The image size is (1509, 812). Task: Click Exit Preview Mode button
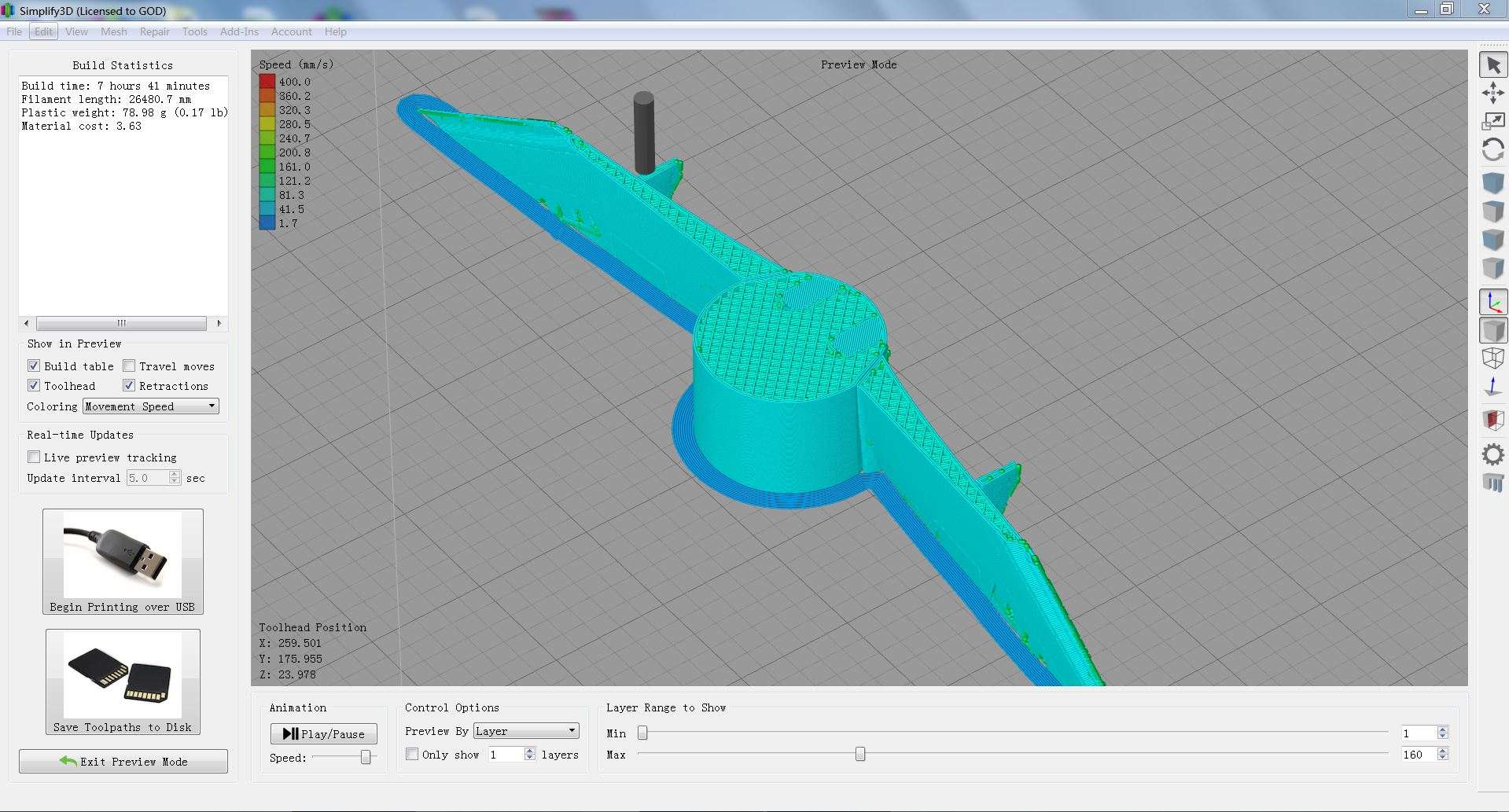[x=123, y=761]
